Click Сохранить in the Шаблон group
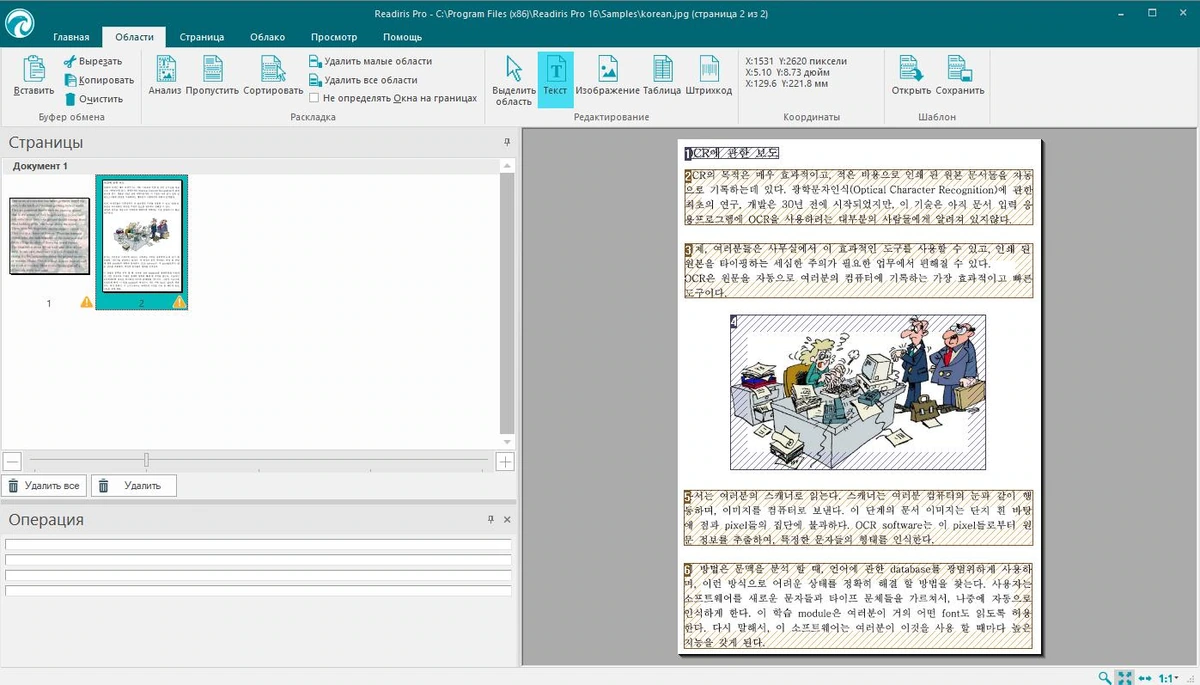Screen dimensions: 1200x685 pos(960,76)
